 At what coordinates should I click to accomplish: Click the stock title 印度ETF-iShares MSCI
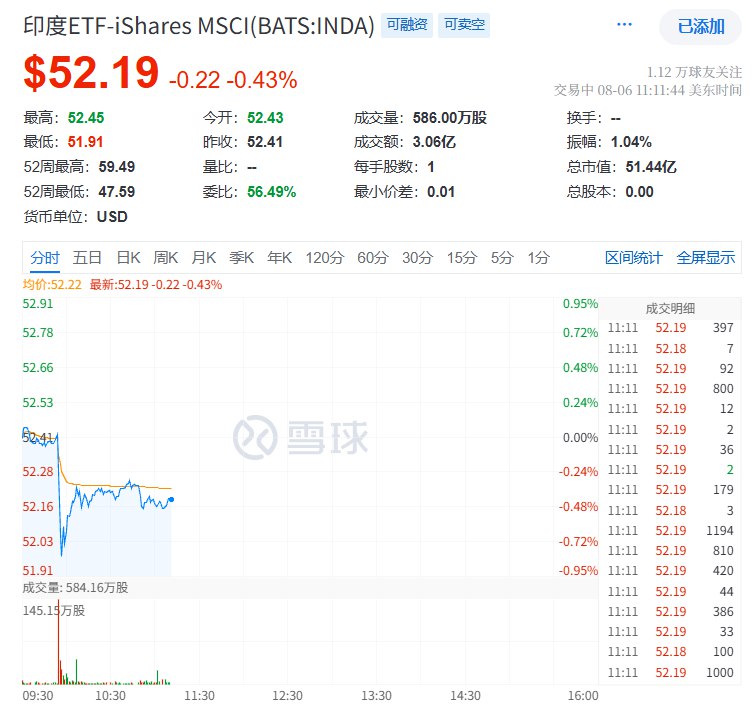point(198,26)
